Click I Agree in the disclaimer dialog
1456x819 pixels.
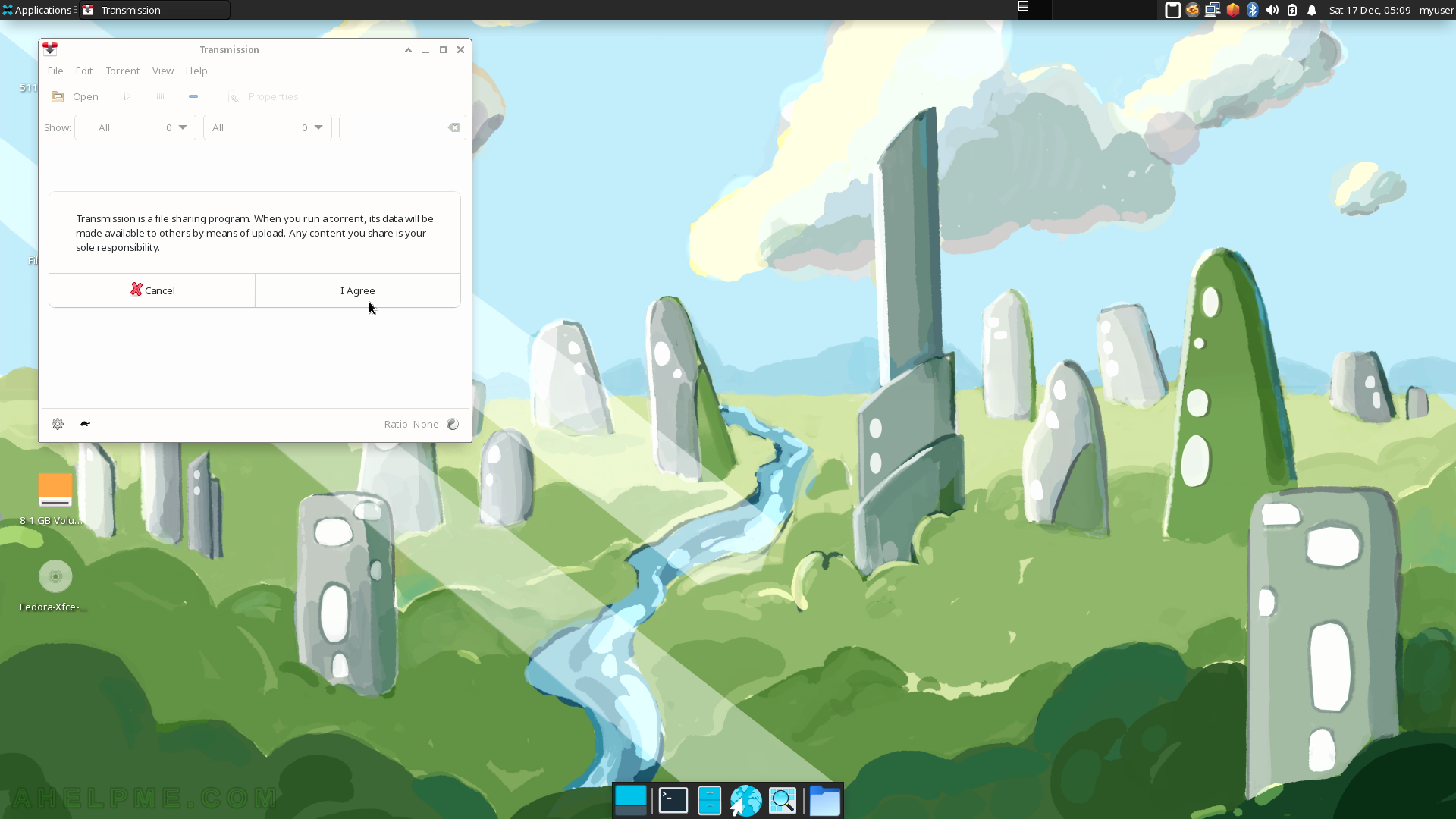(x=358, y=290)
